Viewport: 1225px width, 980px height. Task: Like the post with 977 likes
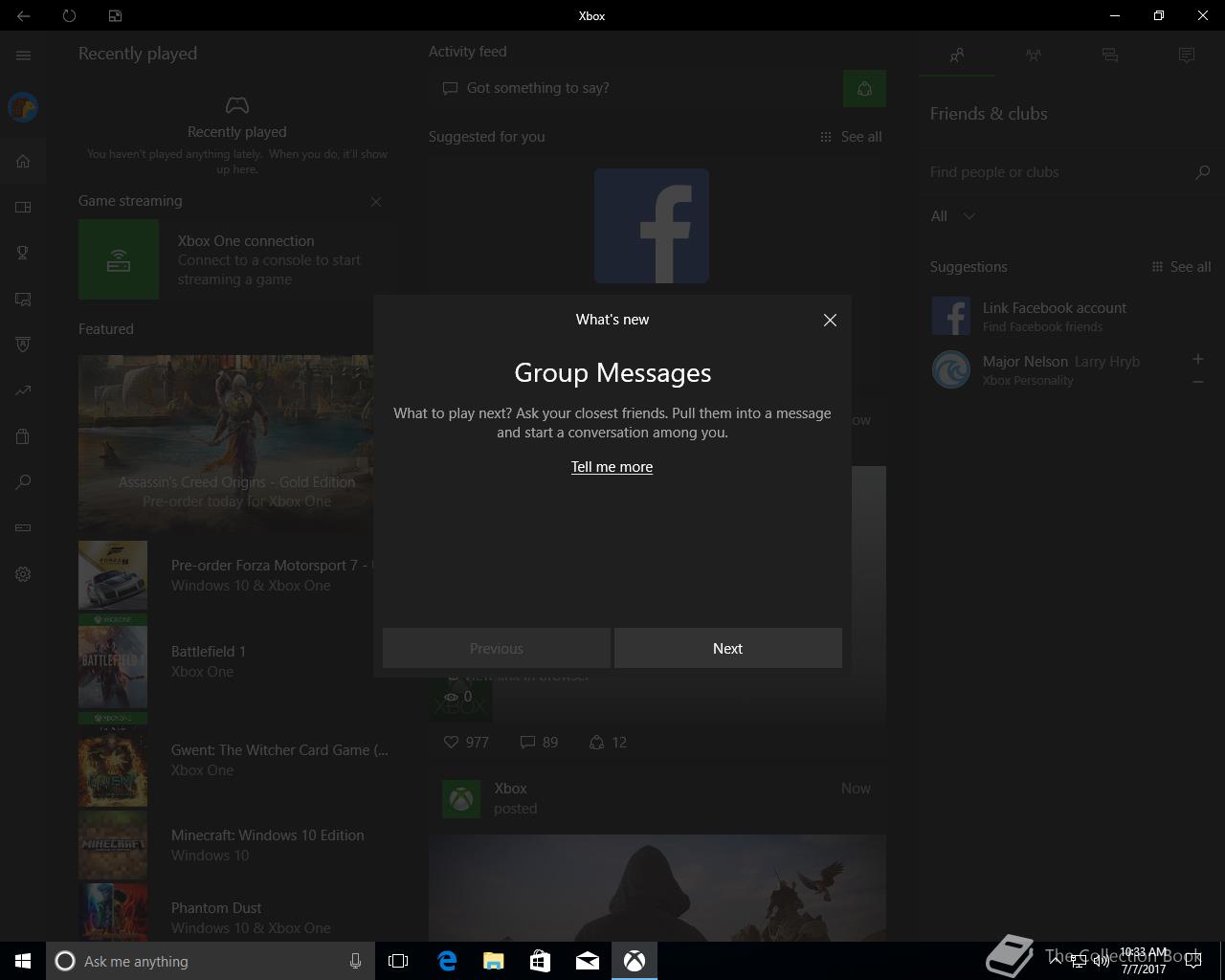coord(466,743)
